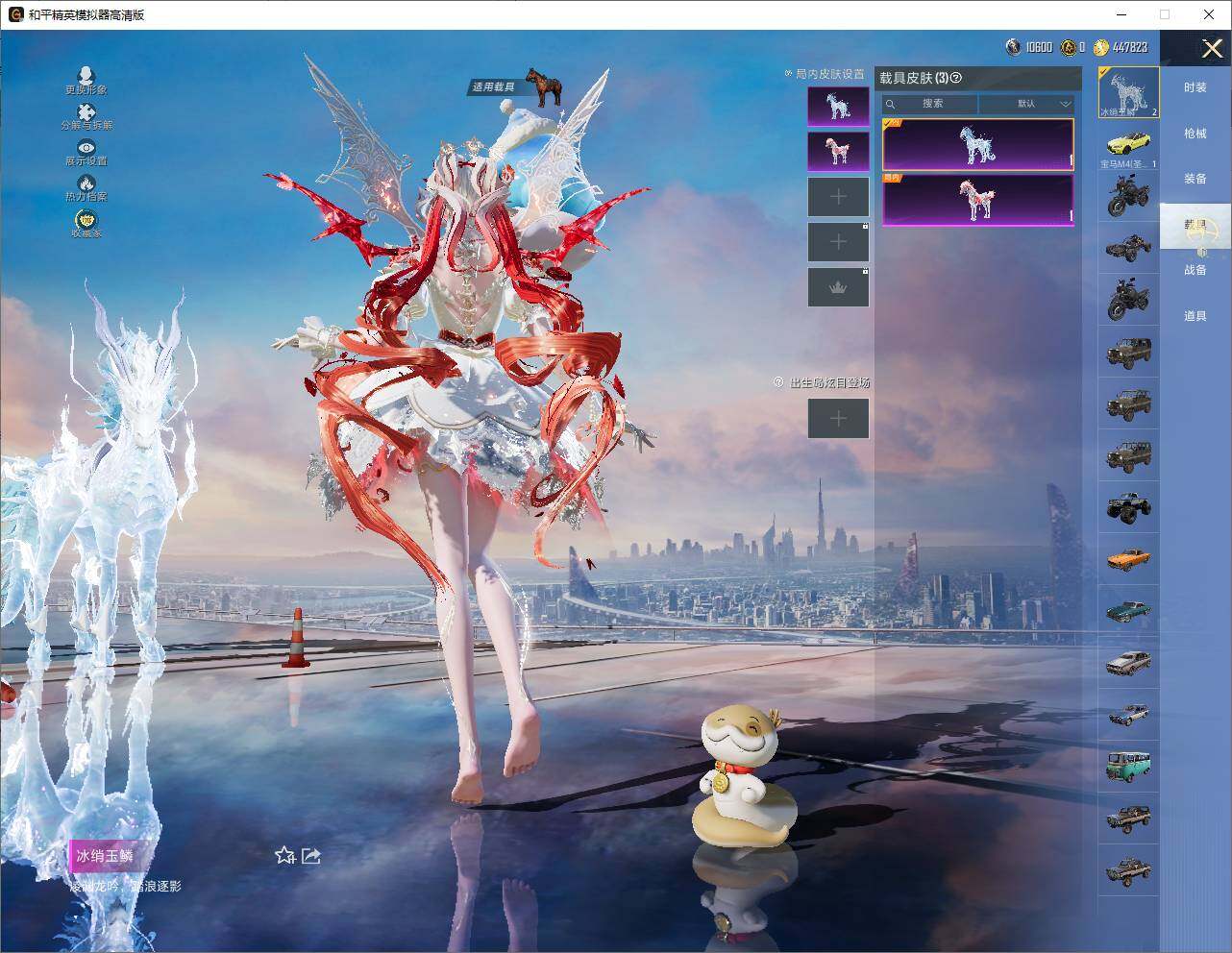Click the 和平精英模拟器高清版 app icon in title bar
The width and height of the screenshot is (1232, 953).
tap(15, 14)
